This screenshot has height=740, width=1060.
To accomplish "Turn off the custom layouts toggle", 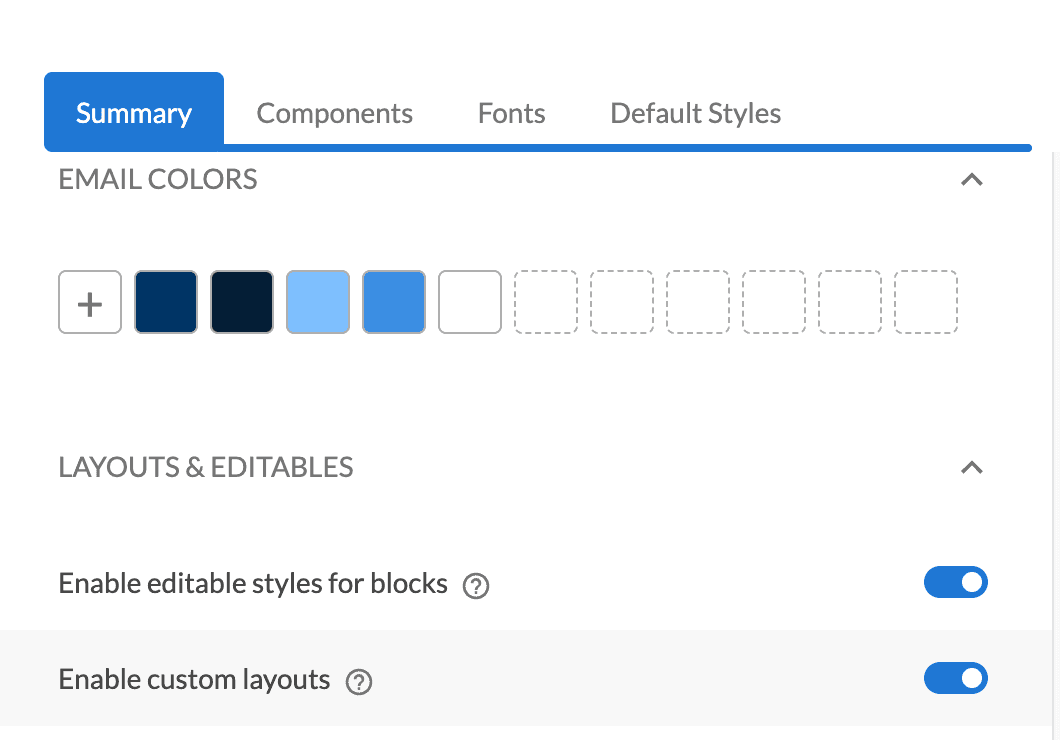I will click(x=956, y=679).
